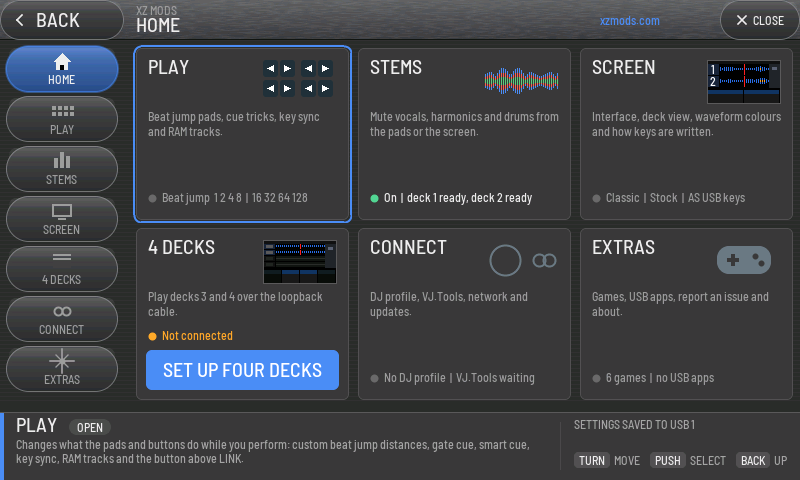800x480 pixels.
Task: Click the deck view thumbnail in Screen tile
Action: coord(744,82)
